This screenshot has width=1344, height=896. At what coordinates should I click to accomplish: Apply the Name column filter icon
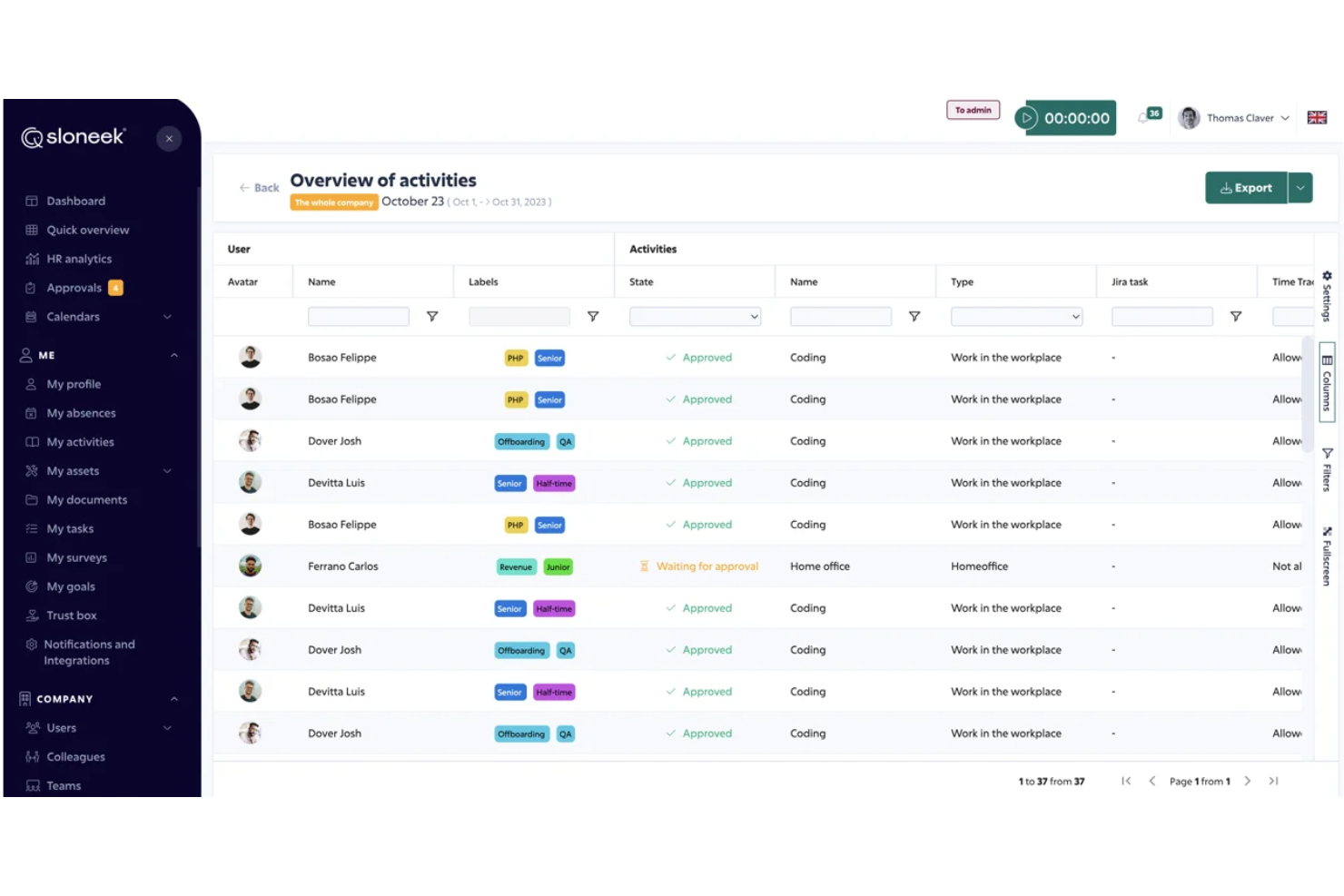[433, 316]
